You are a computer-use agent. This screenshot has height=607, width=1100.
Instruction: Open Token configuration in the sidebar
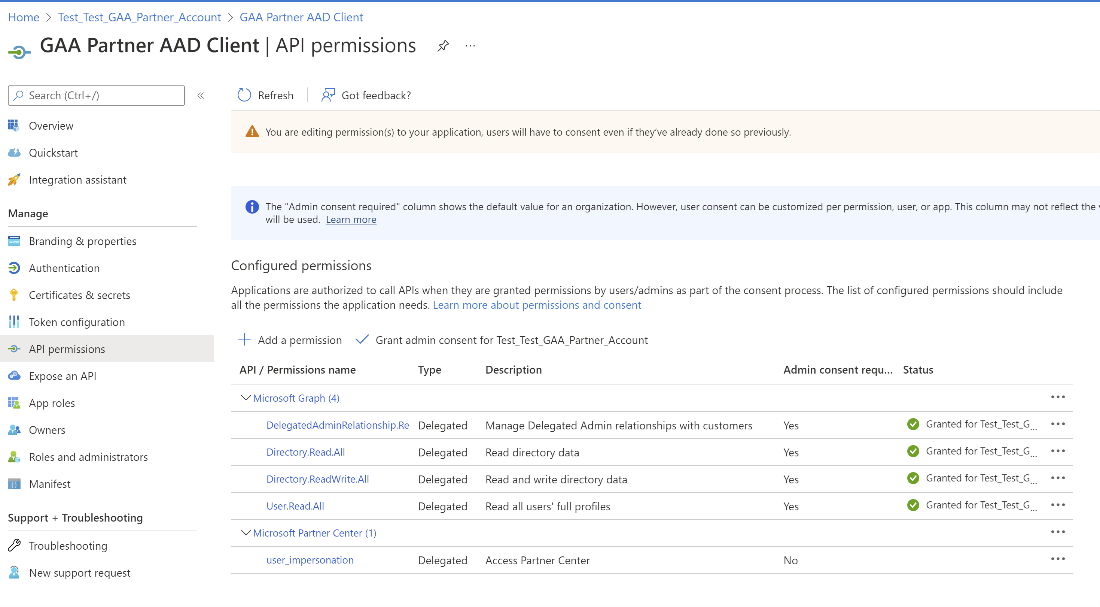(x=76, y=322)
